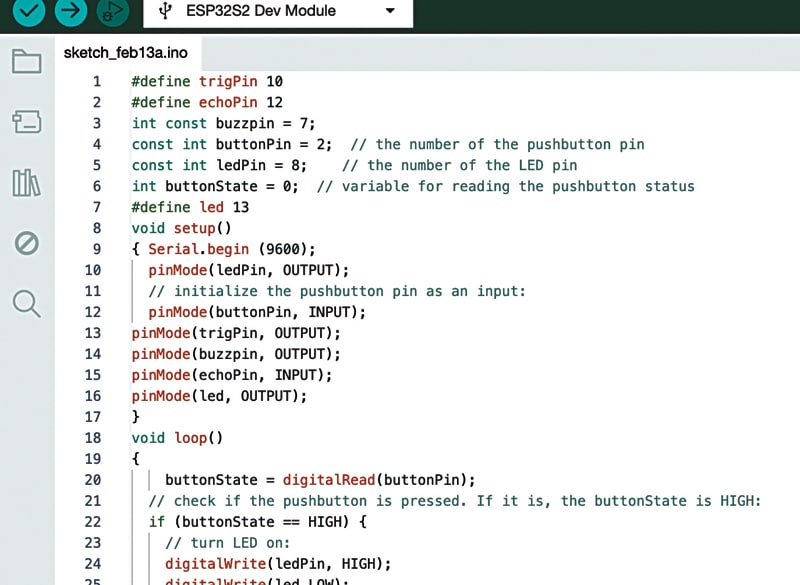Open the Sketchbook folder panel

click(26, 62)
